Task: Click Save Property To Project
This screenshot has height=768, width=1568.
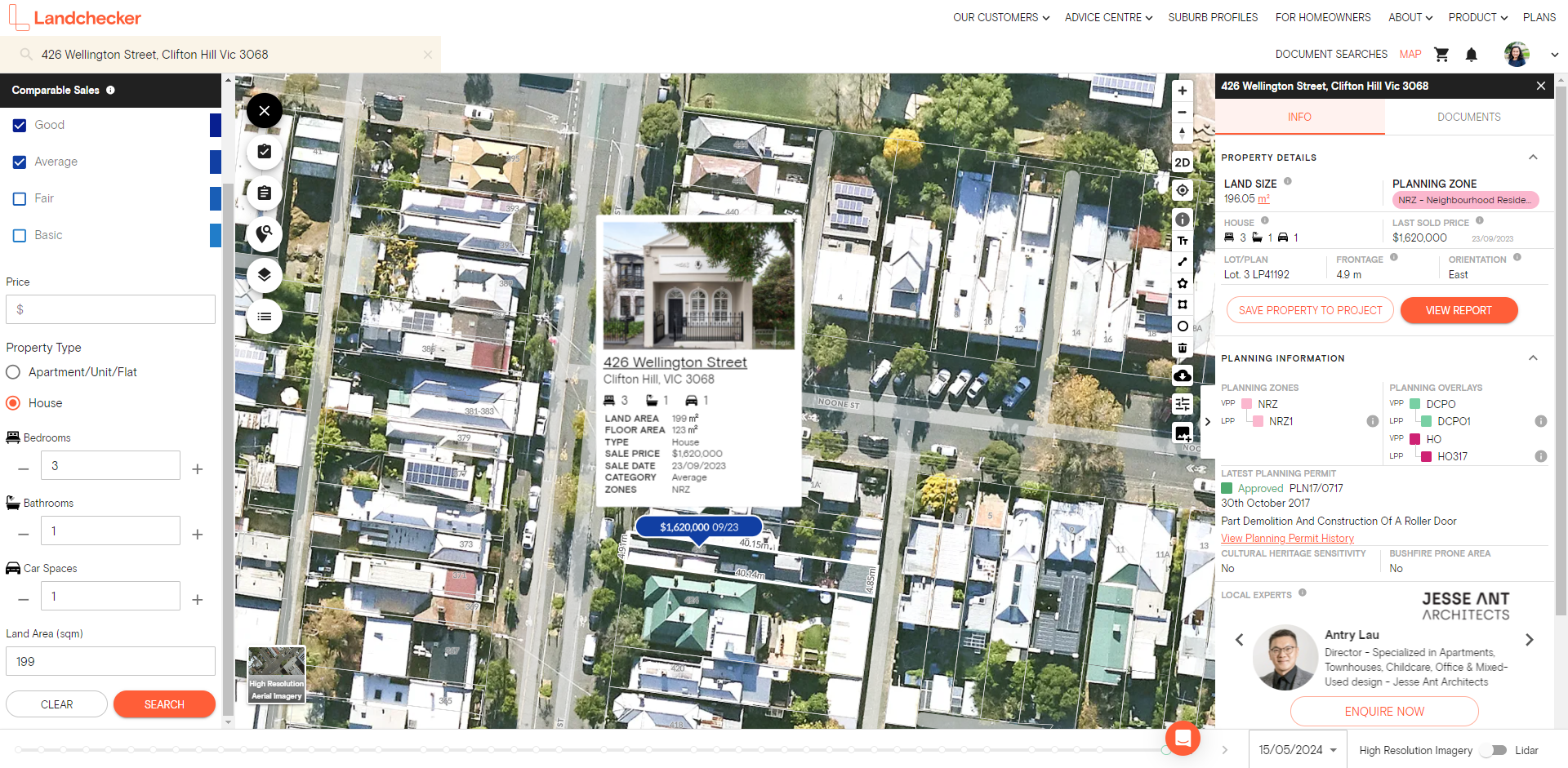Action: click(x=1310, y=310)
